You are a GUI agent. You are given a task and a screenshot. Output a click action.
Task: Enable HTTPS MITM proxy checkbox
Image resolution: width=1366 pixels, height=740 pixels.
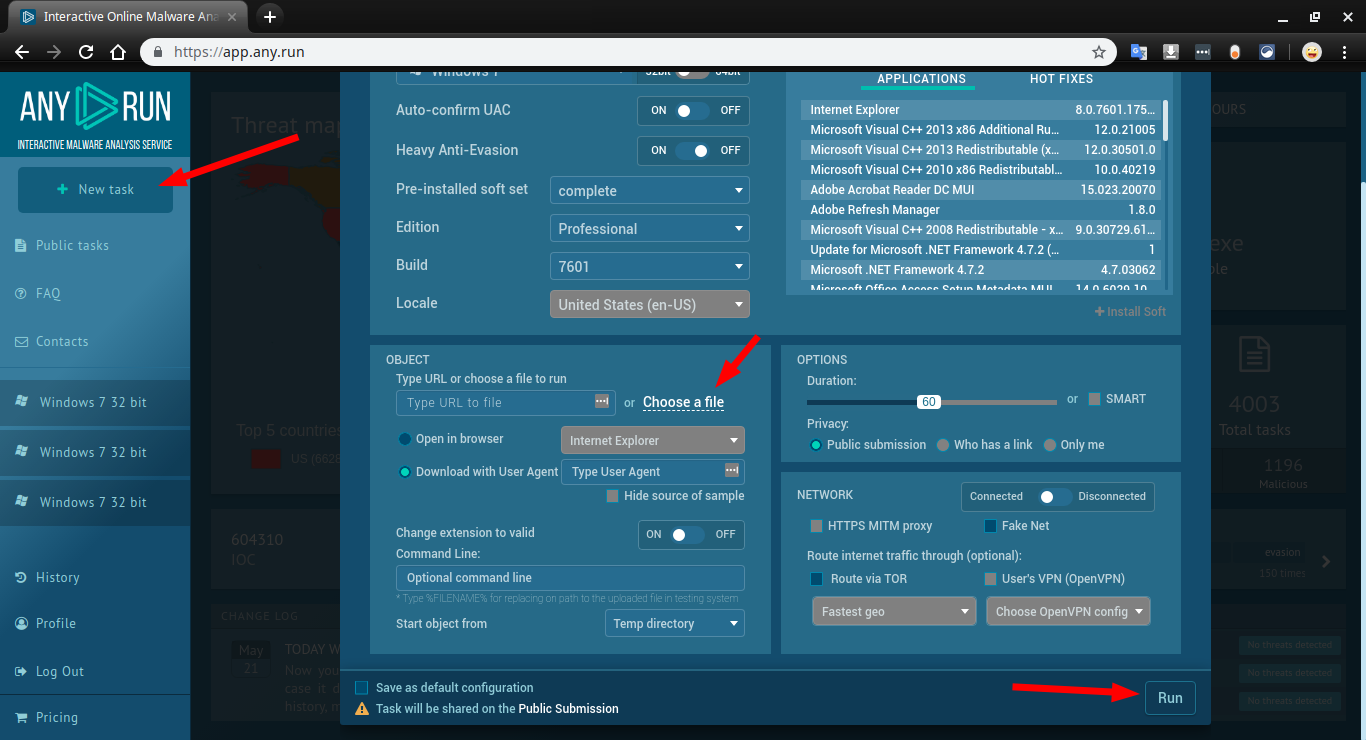(x=817, y=526)
